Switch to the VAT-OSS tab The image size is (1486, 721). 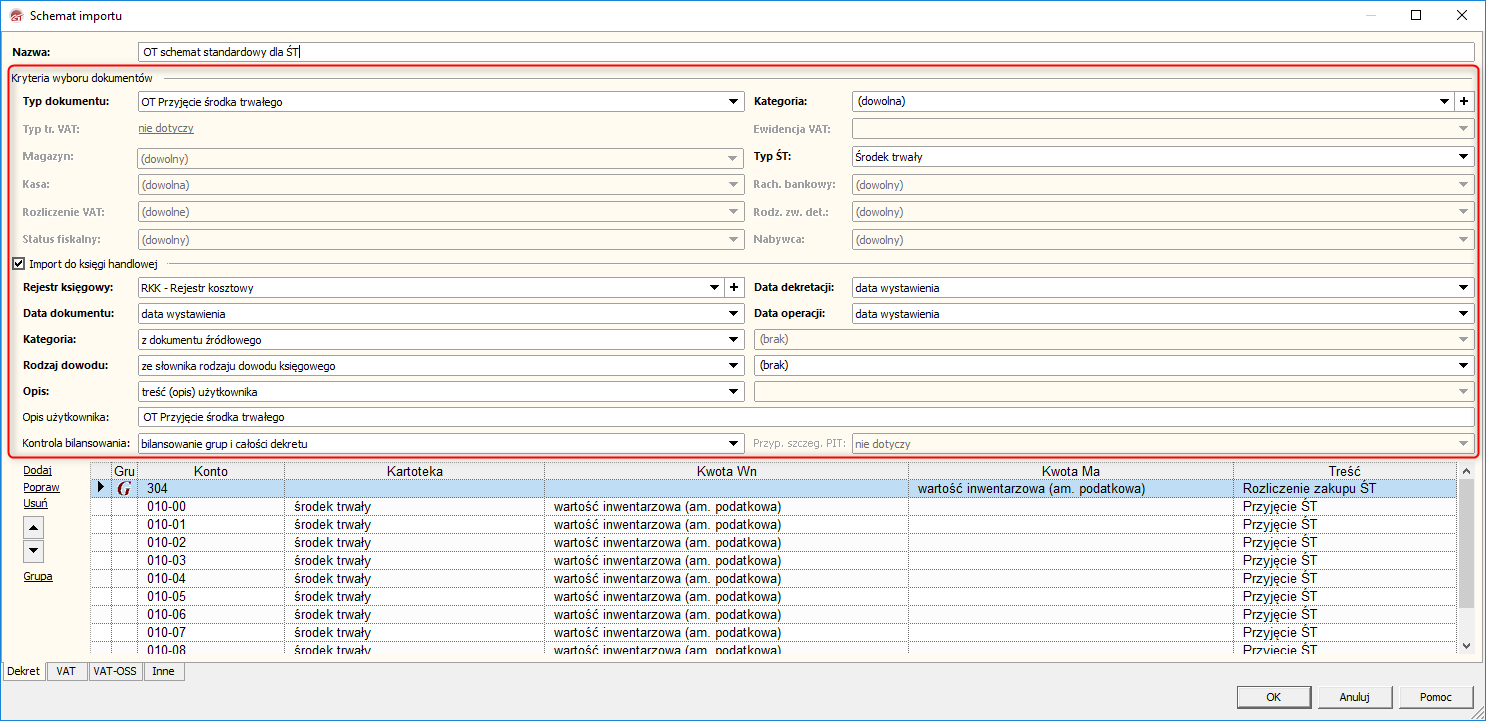[114, 671]
